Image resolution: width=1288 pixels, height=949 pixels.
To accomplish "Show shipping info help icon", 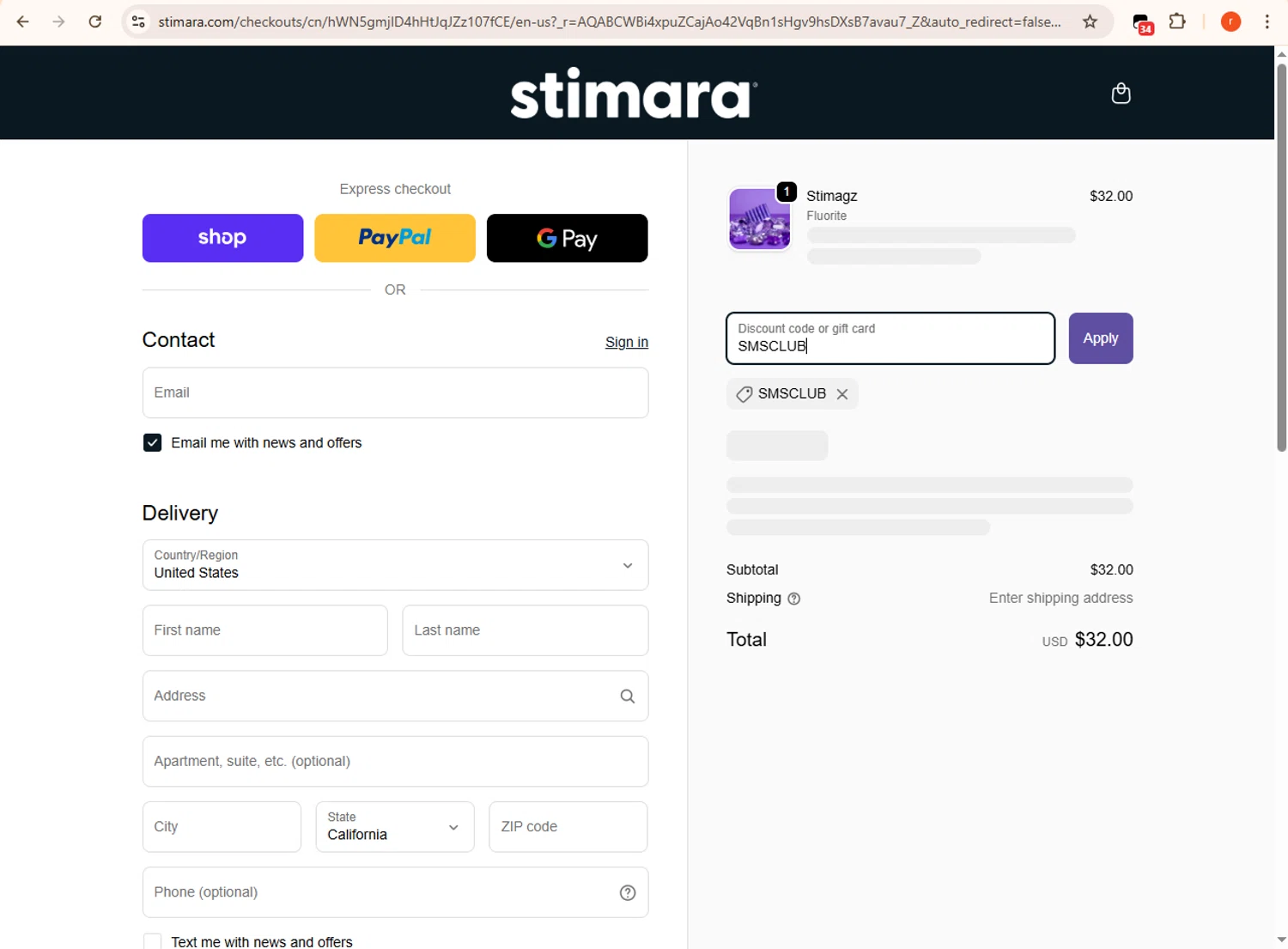I will 794,599.
